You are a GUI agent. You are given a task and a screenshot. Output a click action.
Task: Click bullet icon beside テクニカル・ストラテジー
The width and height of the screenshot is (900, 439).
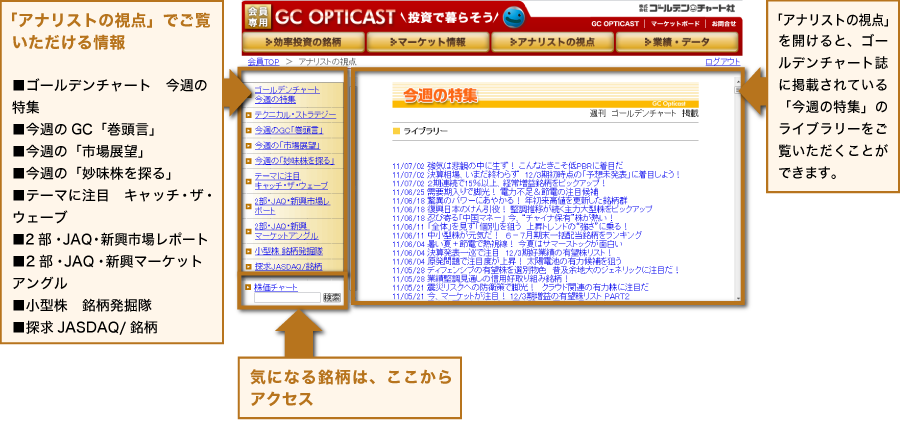tap(248, 115)
